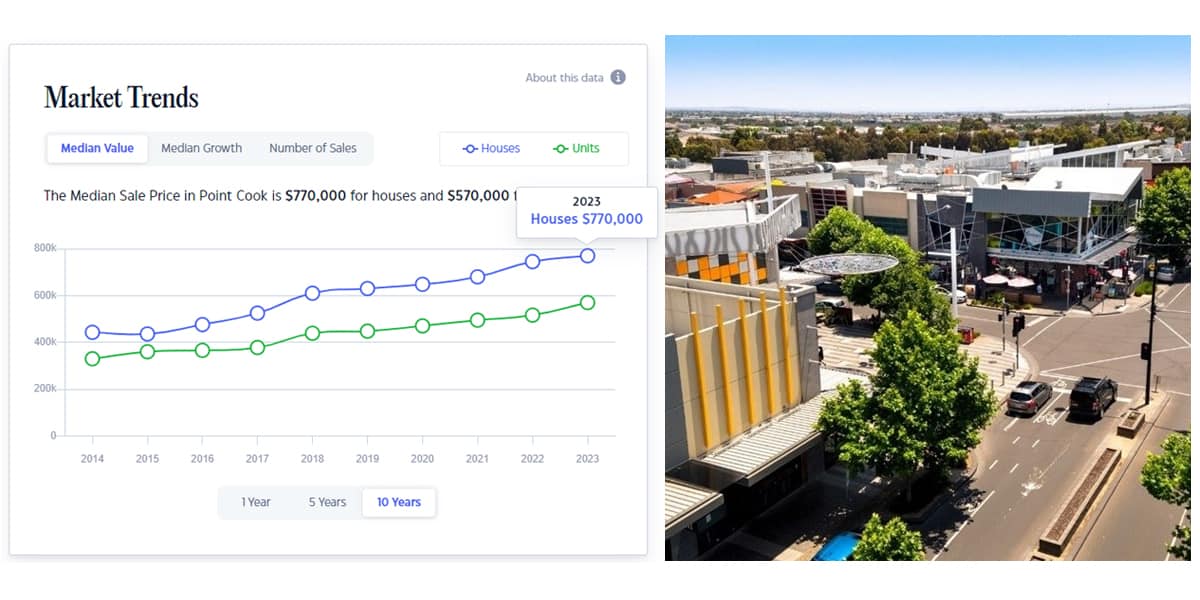The width and height of the screenshot is (1200, 600).
Task: Open the About this data info icon
Action: [618, 77]
